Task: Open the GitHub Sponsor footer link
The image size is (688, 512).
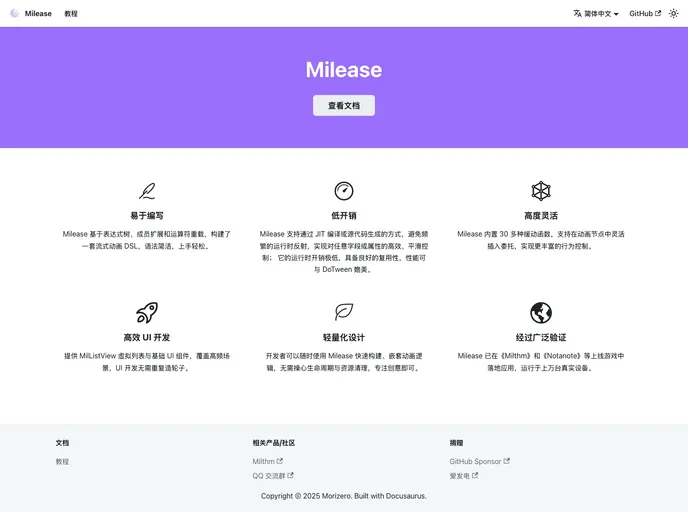Action: 479,461
